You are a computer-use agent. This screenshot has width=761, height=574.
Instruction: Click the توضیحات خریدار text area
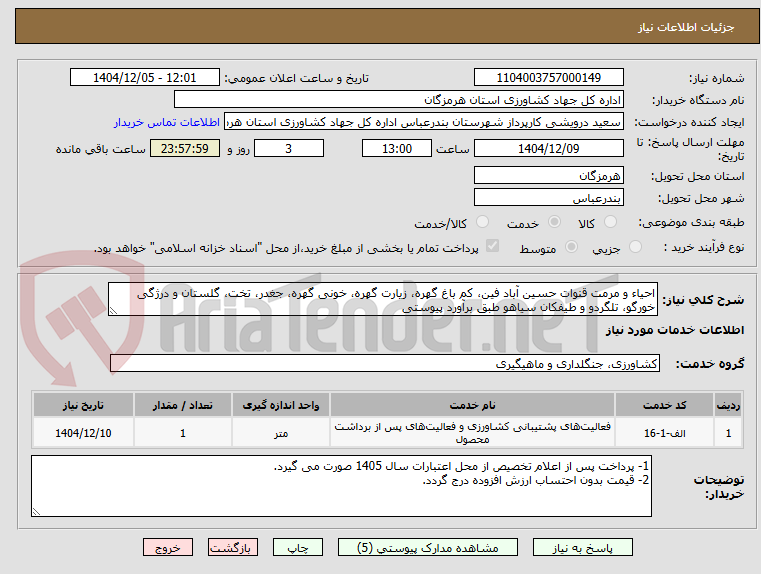coord(341,486)
